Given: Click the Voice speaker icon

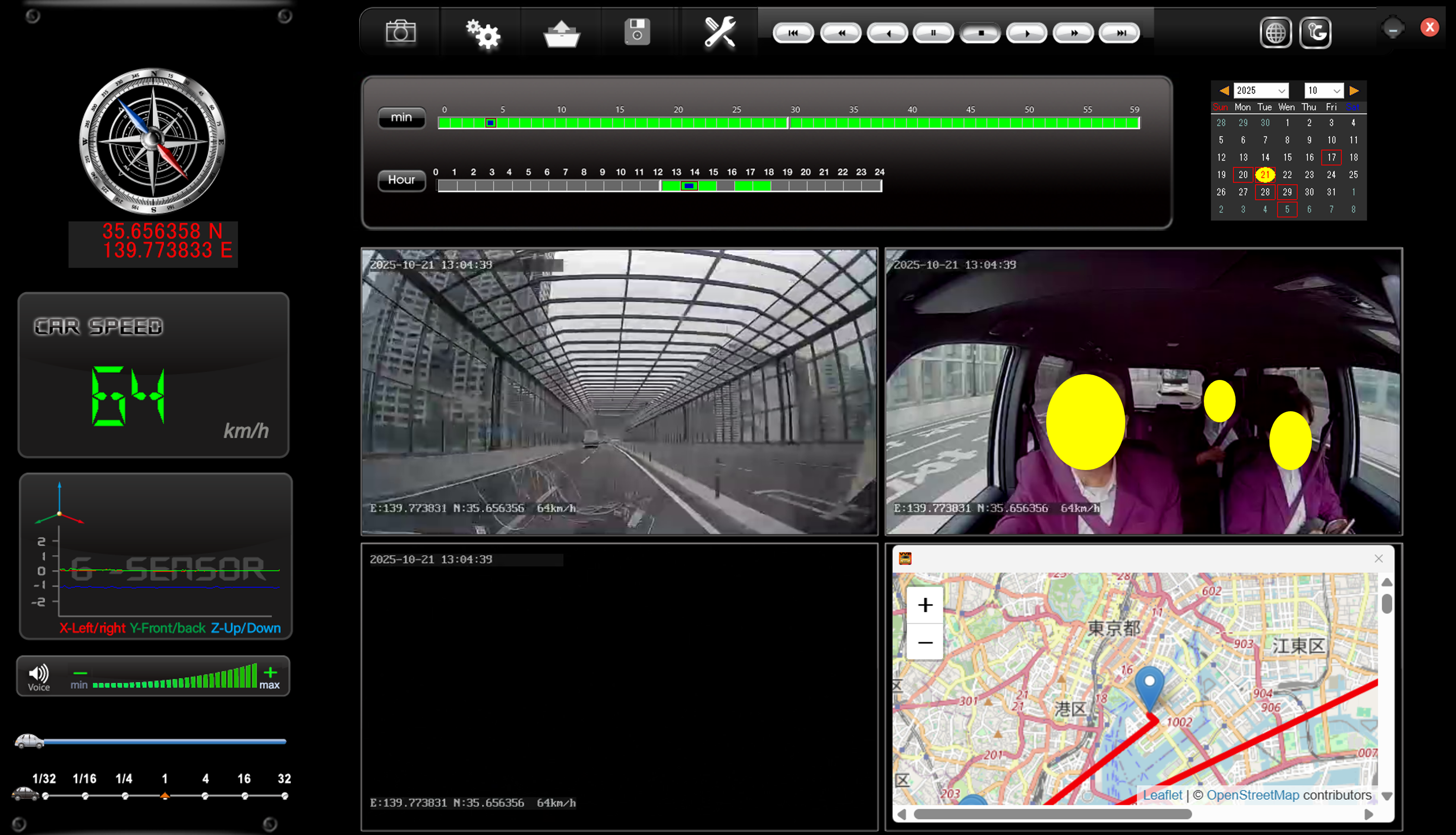Looking at the screenshot, I should click(x=39, y=674).
